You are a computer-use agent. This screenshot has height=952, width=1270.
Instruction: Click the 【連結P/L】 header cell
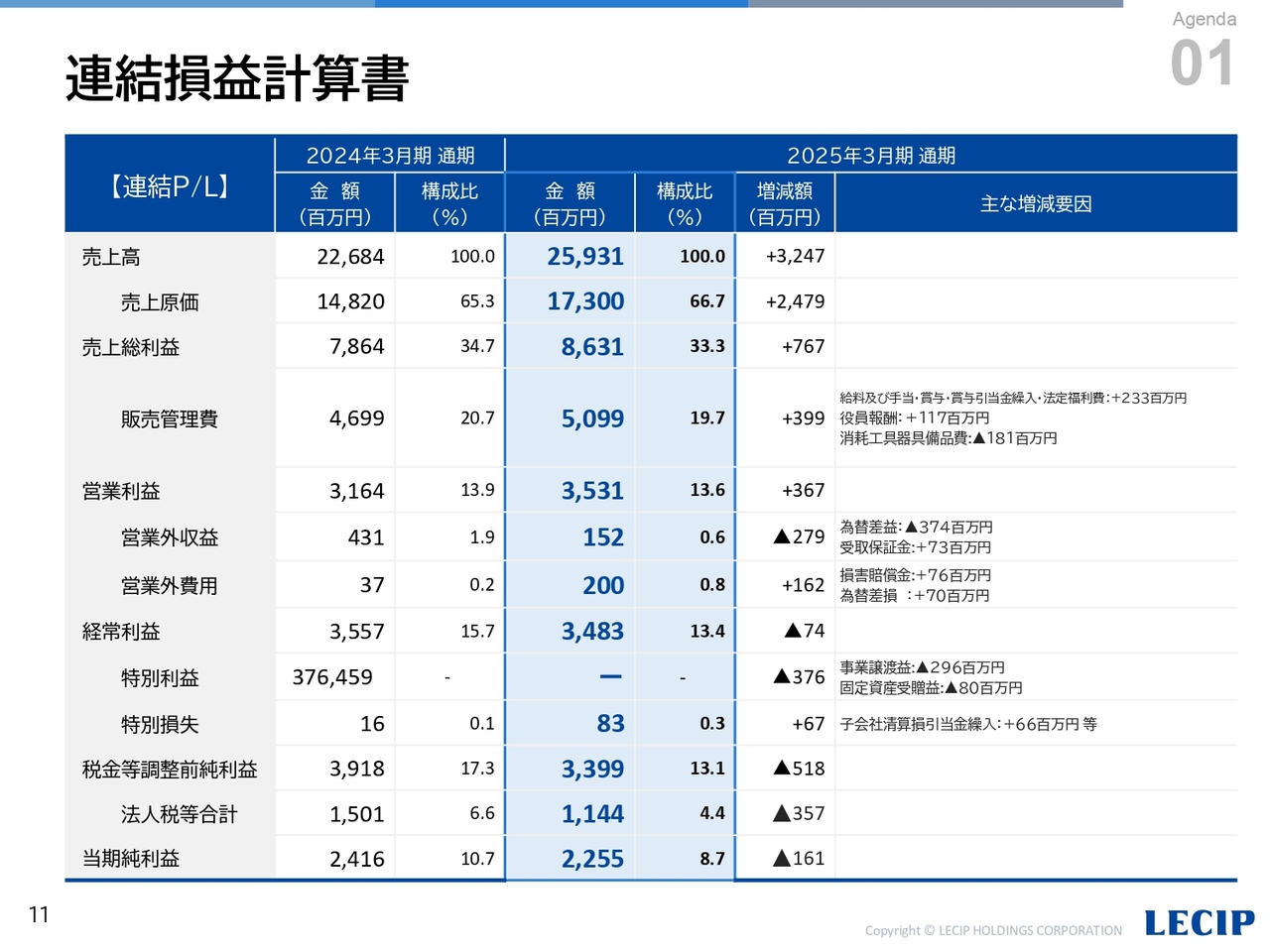[170, 186]
